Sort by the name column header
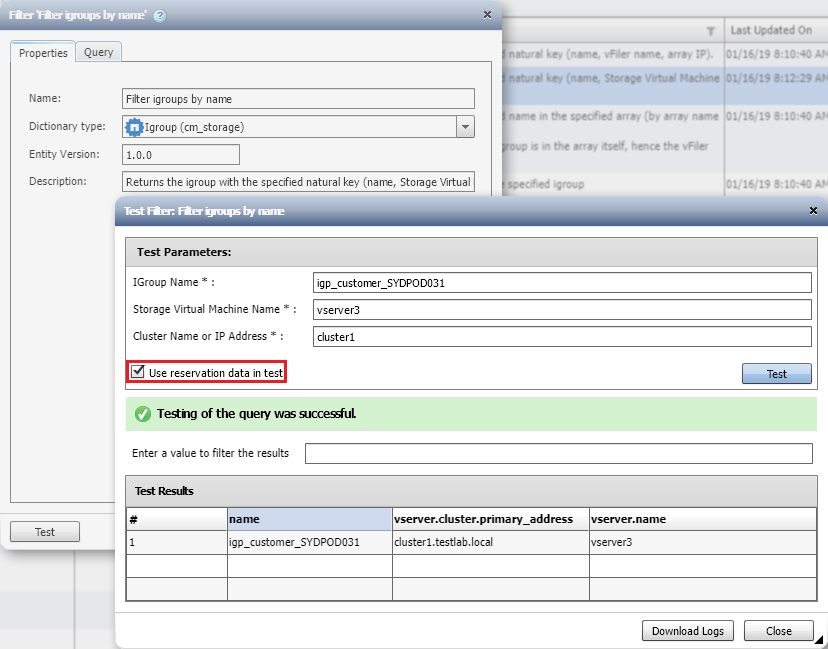 (x=309, y=519)
